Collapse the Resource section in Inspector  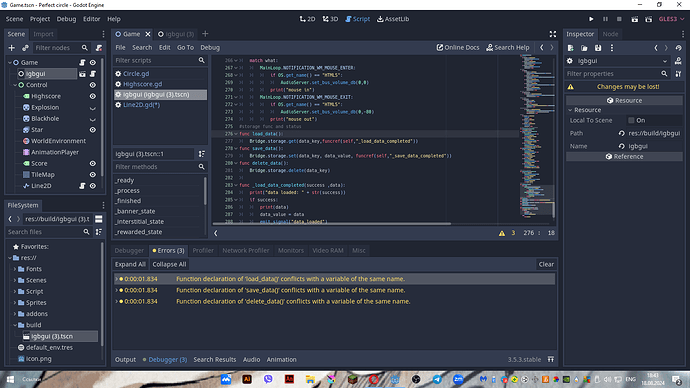570,110
